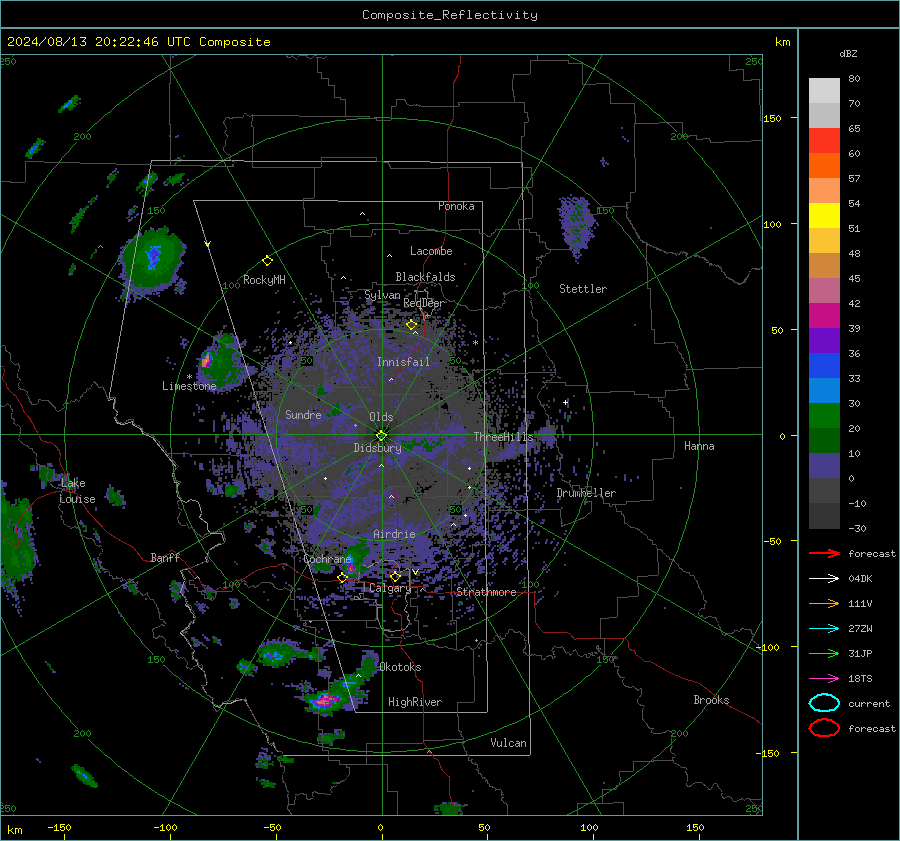Click the 100 tick on right axis
This screenshot has width=900, height=841.
(772, 224)
